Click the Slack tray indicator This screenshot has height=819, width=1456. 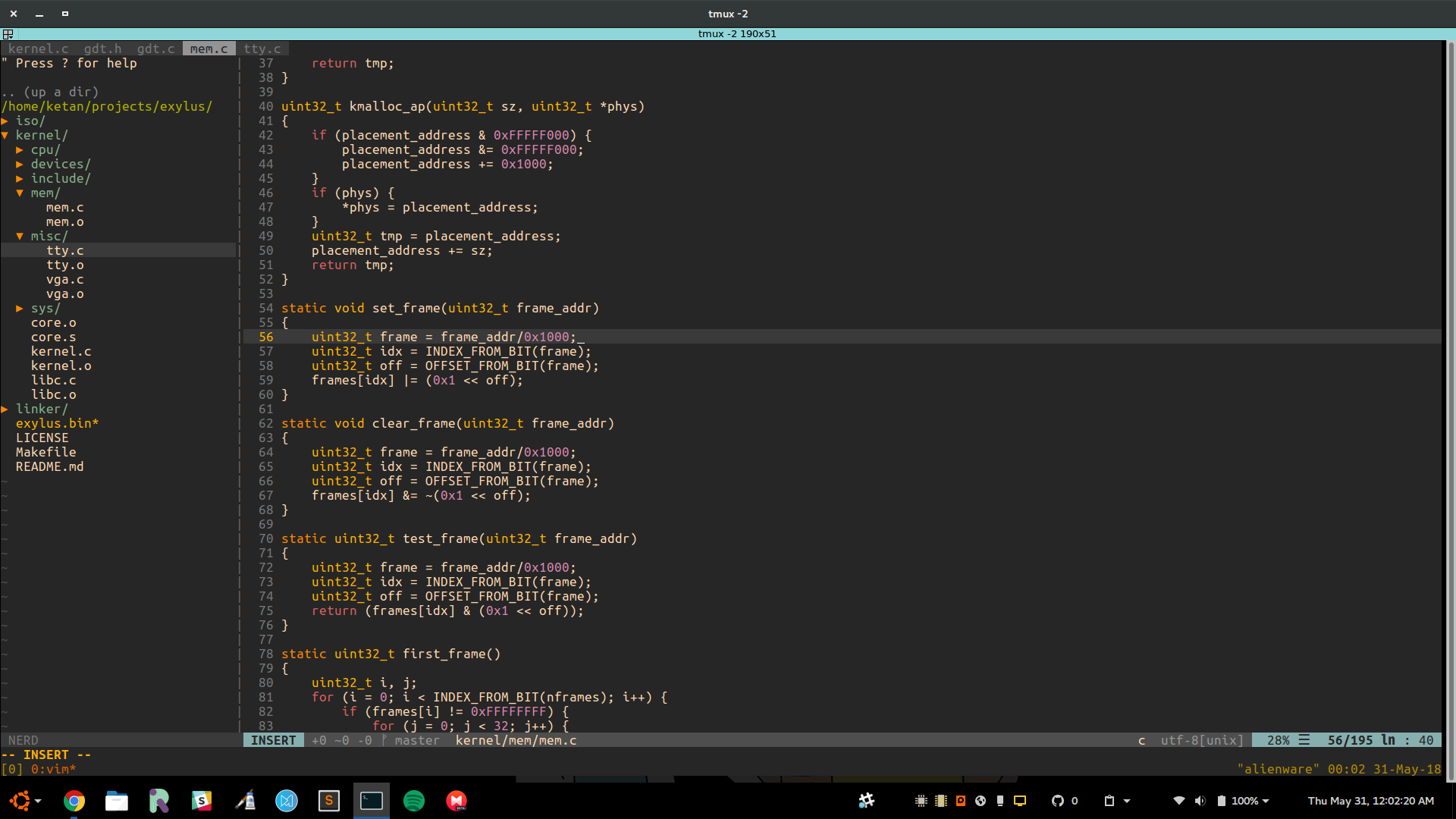867,801
